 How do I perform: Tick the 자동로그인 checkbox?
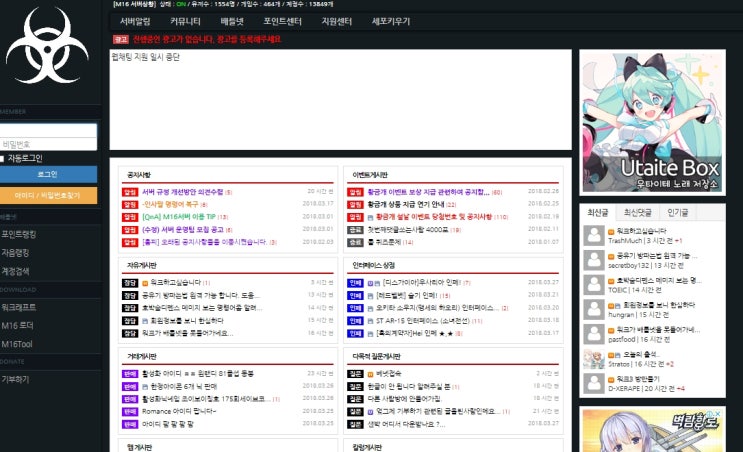2,159
